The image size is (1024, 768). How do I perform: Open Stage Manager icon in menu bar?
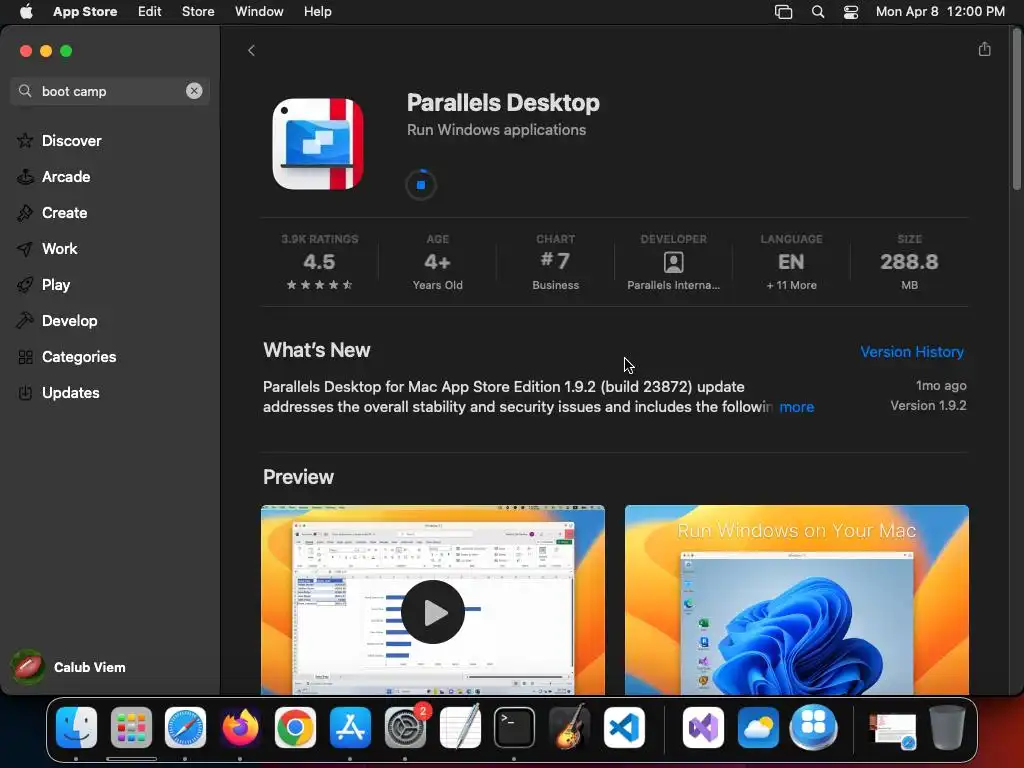tap(783, 12)
